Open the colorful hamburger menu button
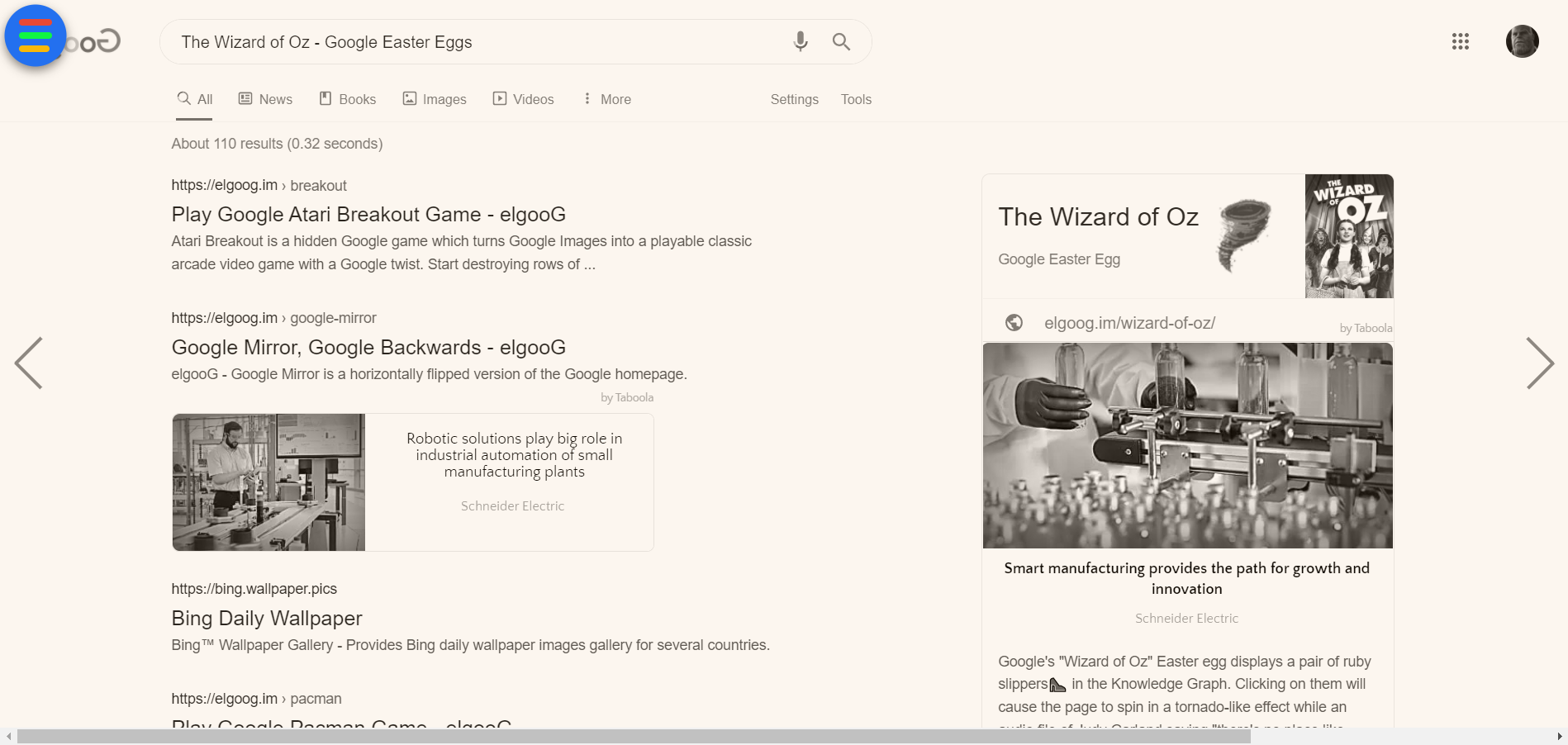 (36, 36)
